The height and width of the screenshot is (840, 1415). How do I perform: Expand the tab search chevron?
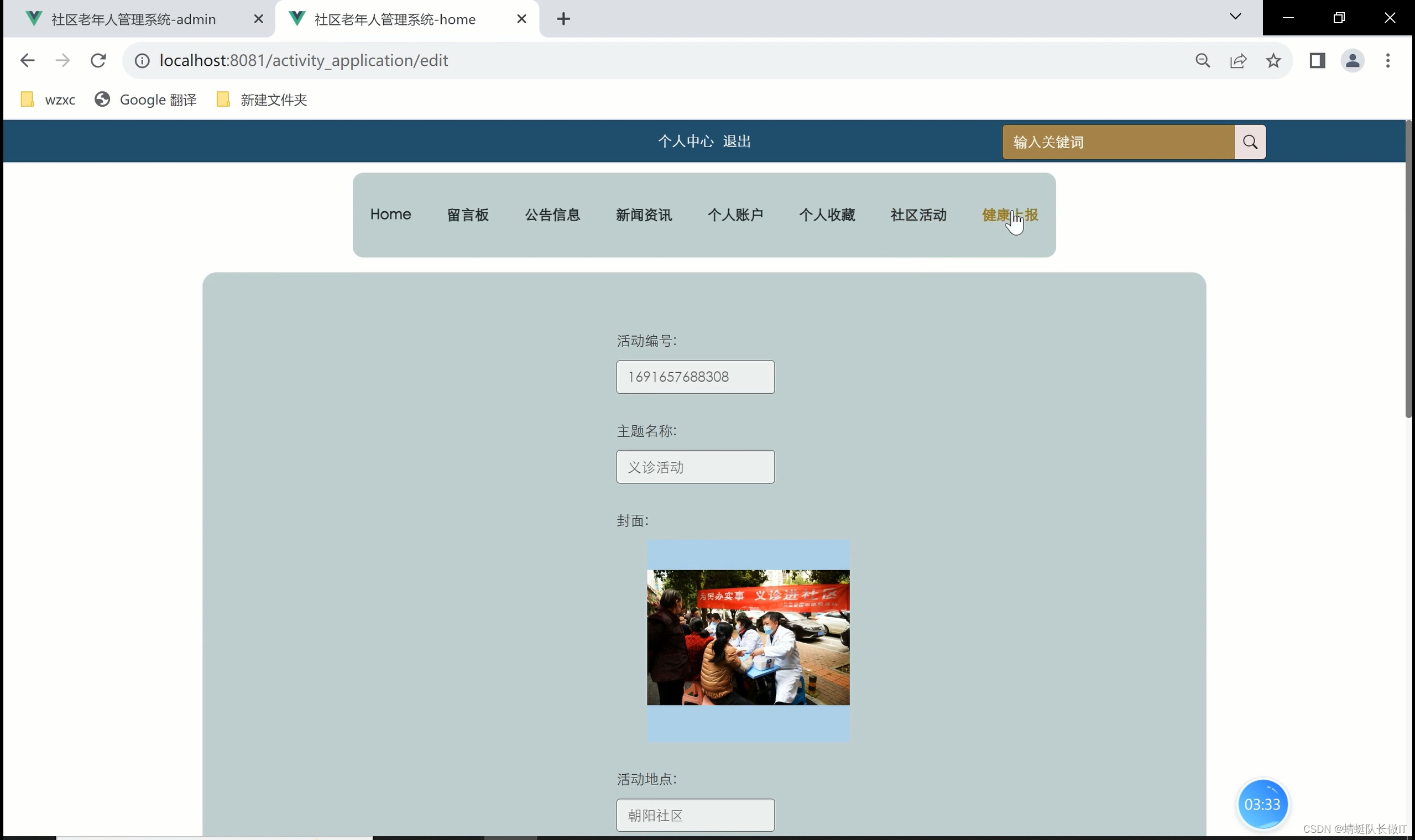click(x=1235, y=17)
